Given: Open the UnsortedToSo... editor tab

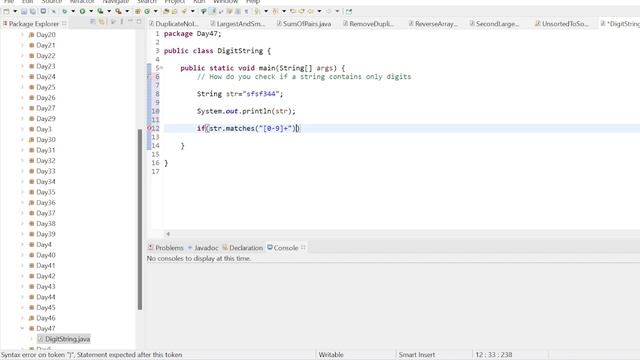Looking at the screenshot, I should point(562,24).
